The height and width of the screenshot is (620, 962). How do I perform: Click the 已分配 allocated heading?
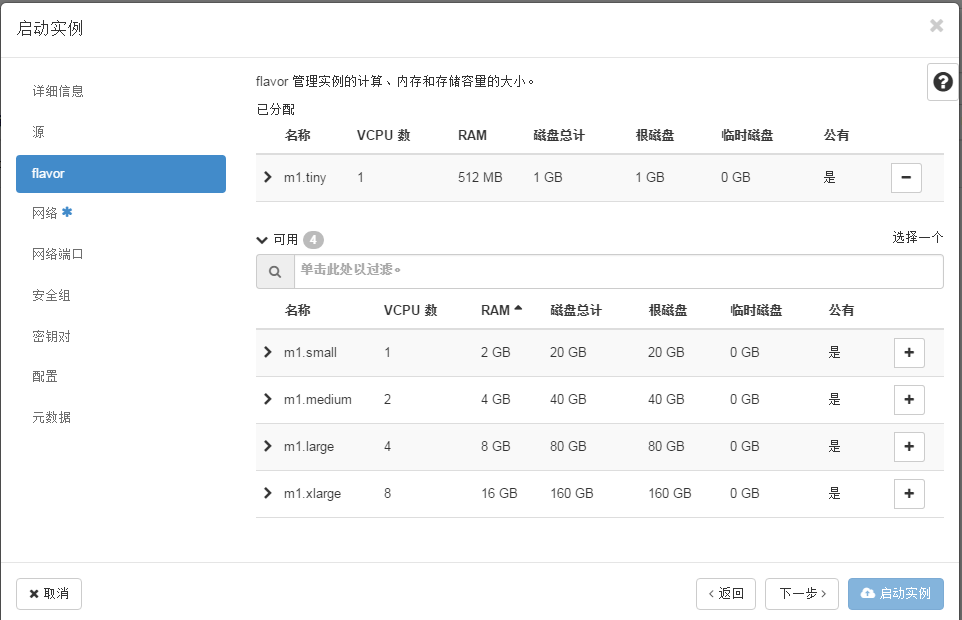pos(275,110)
